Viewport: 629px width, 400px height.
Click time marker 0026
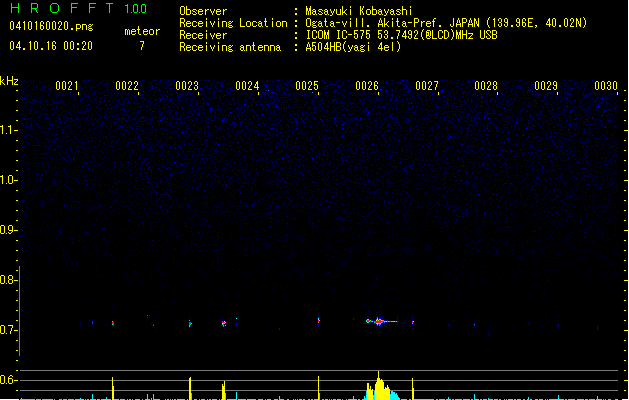(367, 86)
